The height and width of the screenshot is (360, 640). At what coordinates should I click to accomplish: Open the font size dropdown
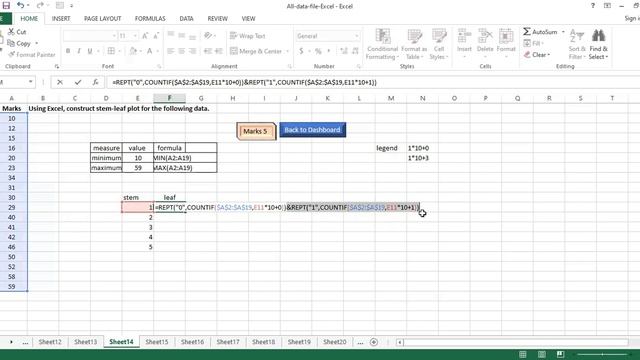pyautogui.click(x=135, y=36)
